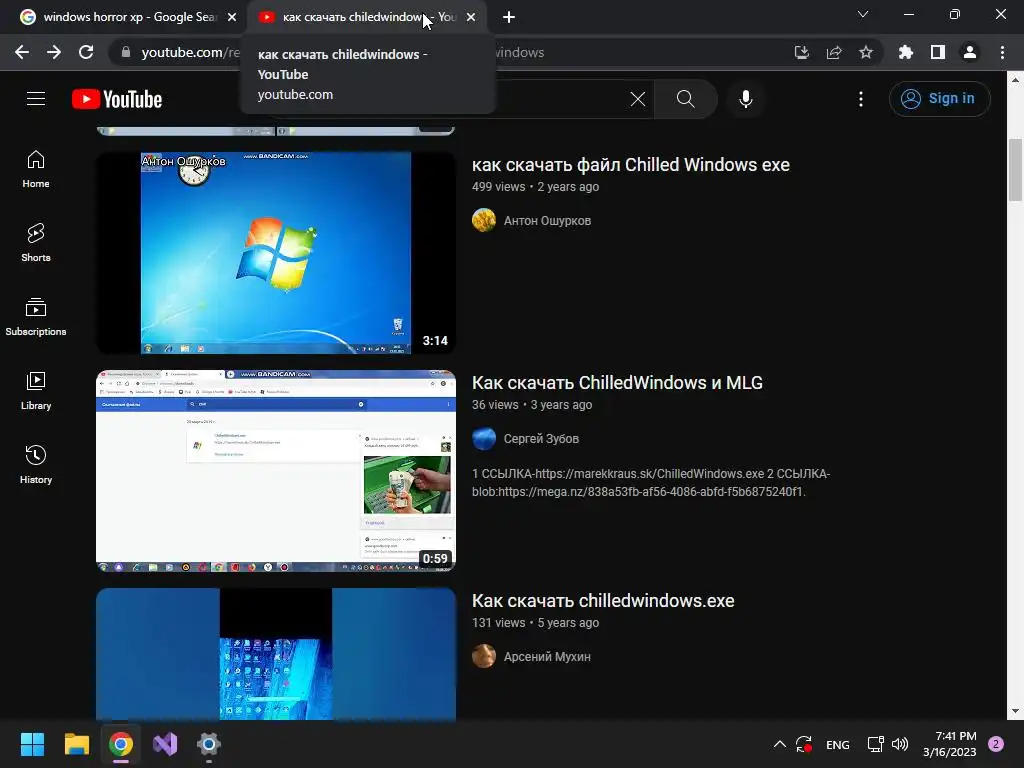The width and height of the screenshot is (1024, 768).
Task: Open video Как скачать chilledwindows.exe
Action: pos(603,601)
